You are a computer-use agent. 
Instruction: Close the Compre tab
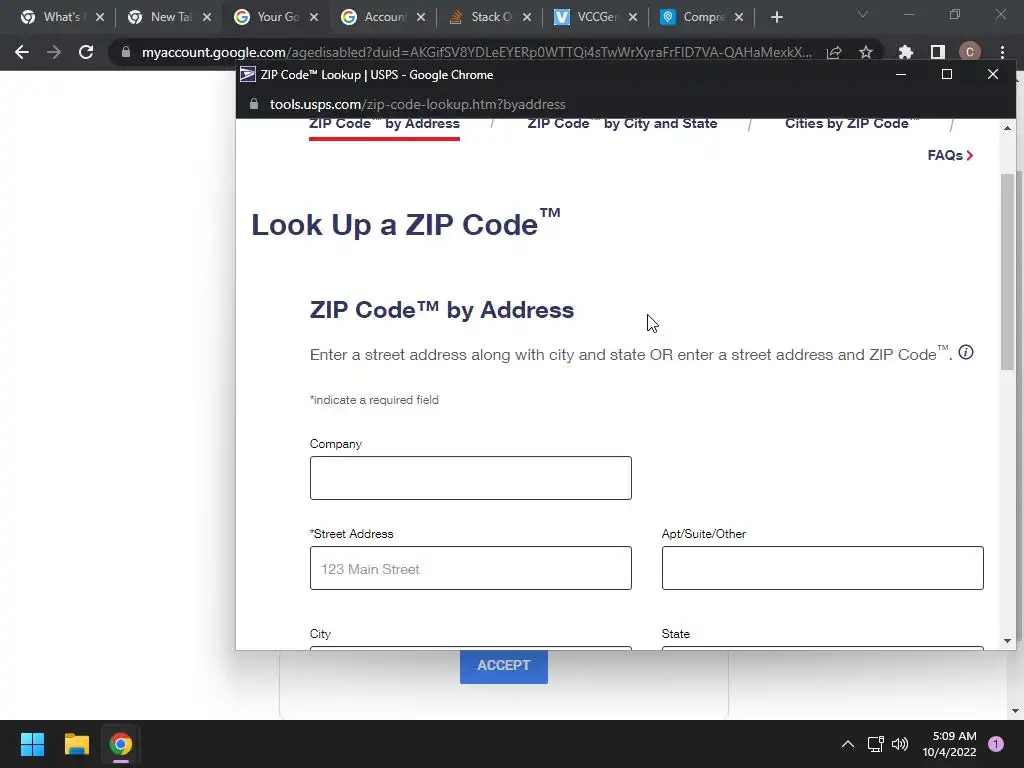[x=739, y=17]
